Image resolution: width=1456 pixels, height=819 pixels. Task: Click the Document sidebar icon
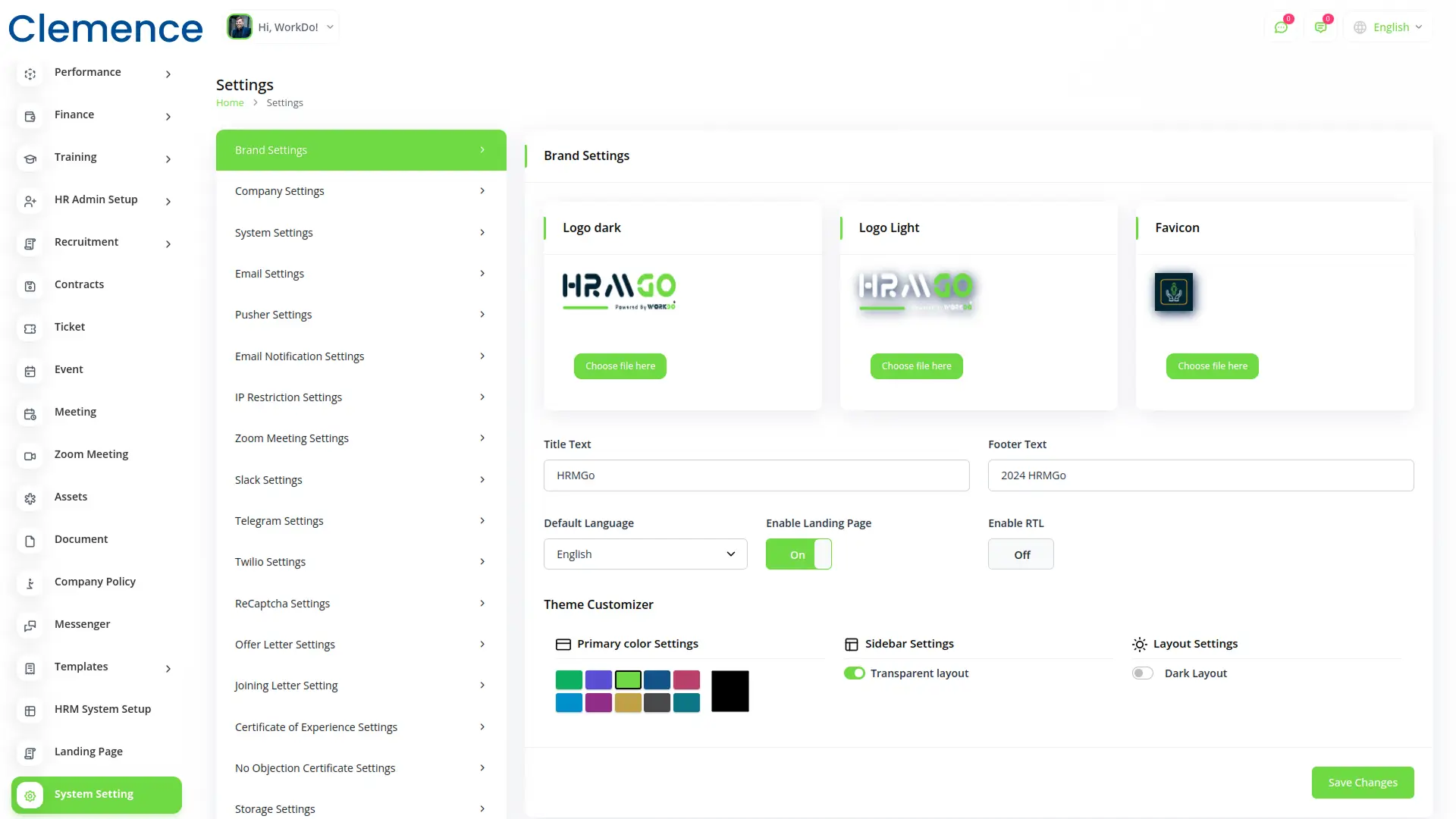point(30,541)
